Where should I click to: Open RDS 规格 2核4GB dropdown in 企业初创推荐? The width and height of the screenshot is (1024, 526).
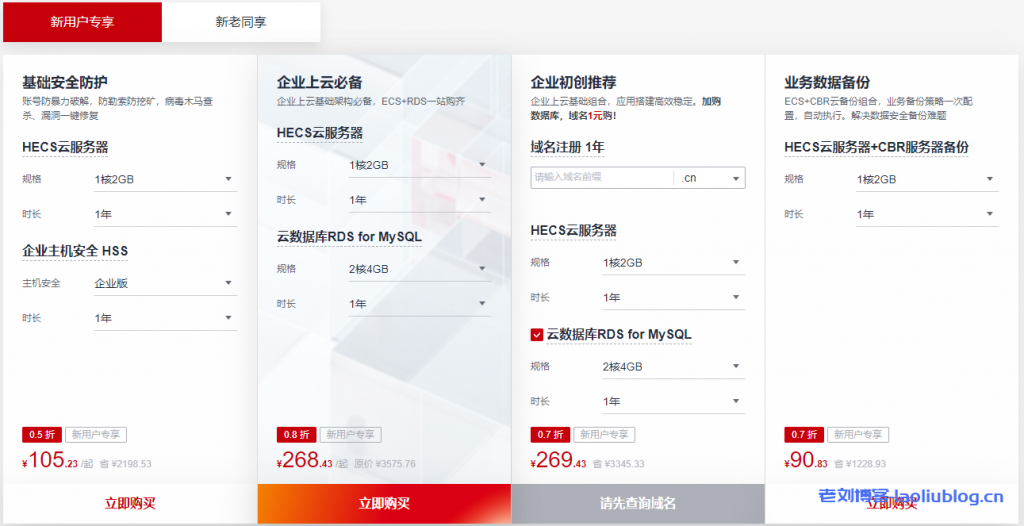click(x=673, y=367)
